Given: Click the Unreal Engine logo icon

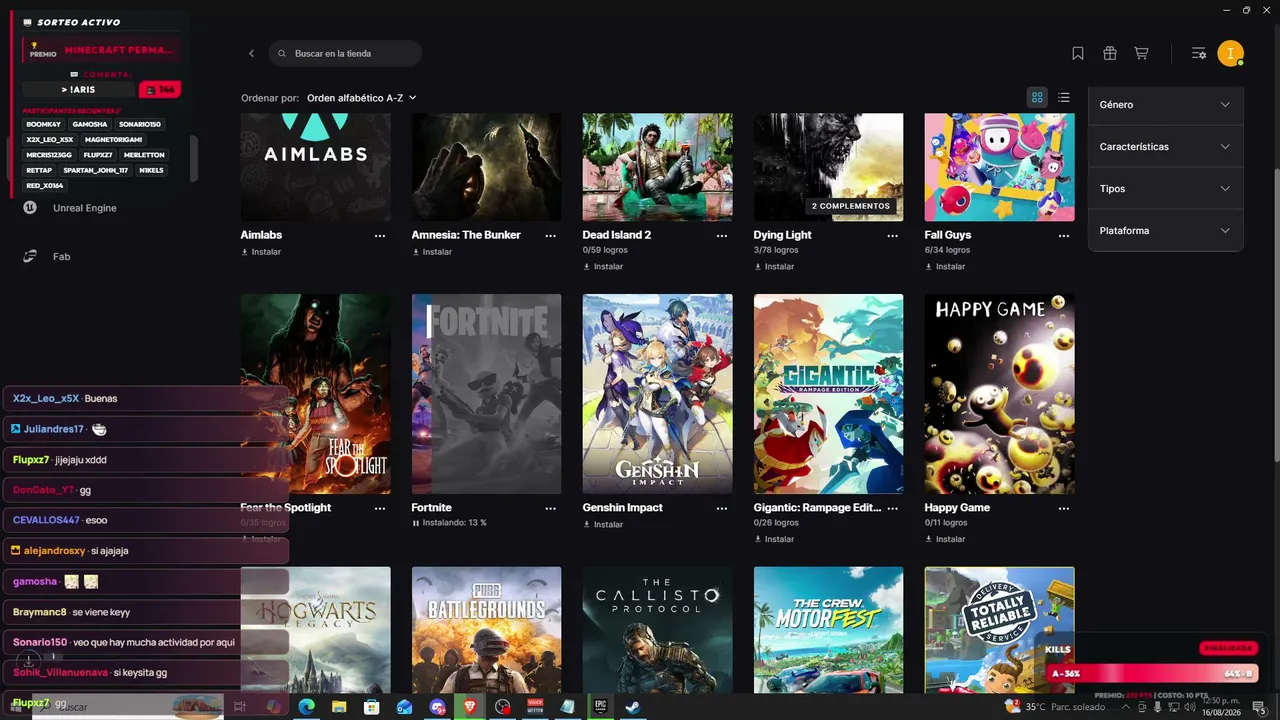Looking at the screenshot, I should tap(31, 208).
